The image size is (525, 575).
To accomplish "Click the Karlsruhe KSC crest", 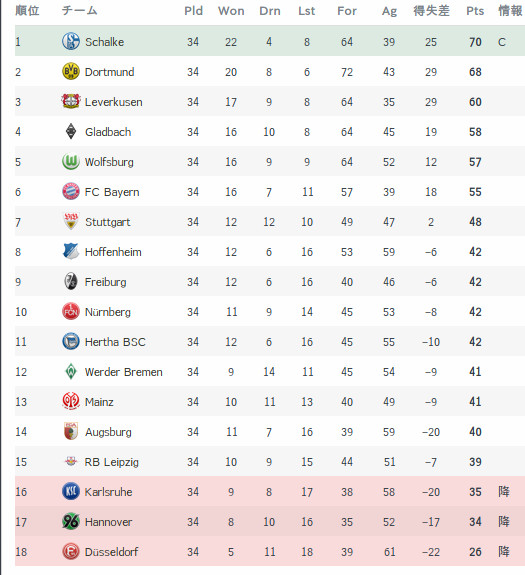I will [71, 491].
